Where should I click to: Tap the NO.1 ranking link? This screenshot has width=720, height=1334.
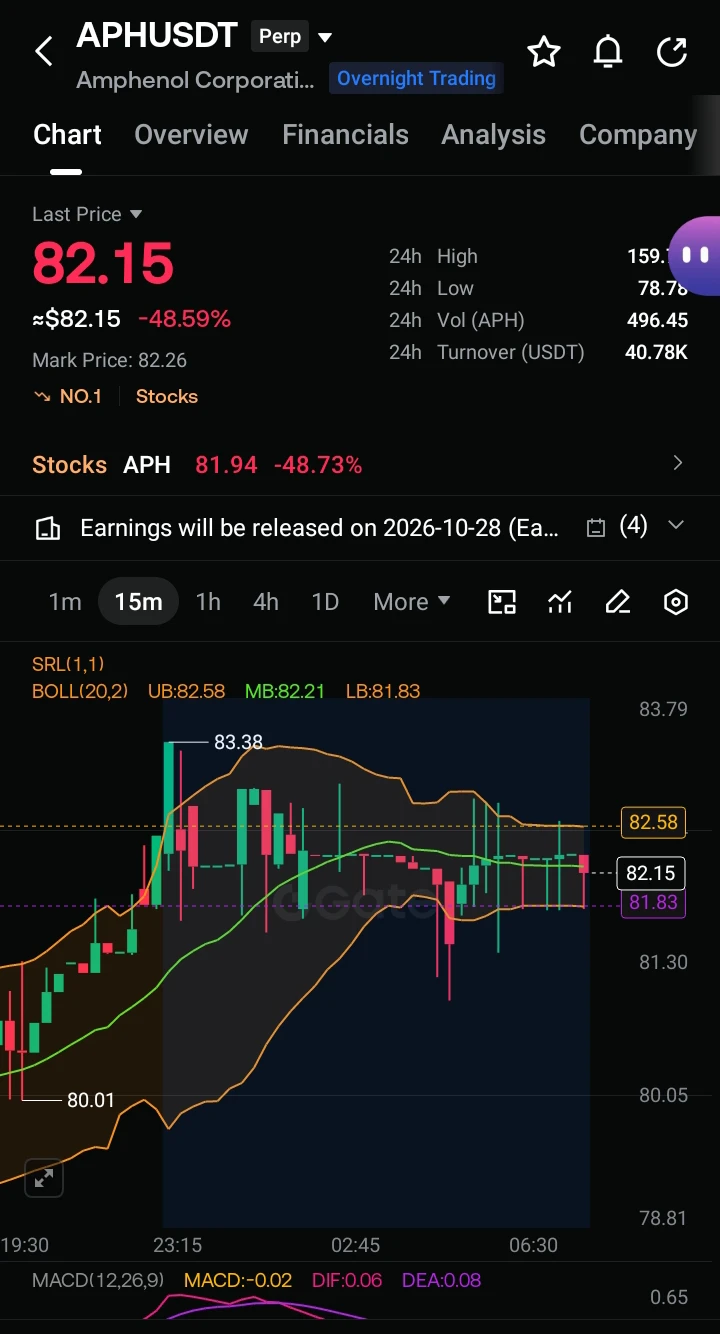pos(81,396)
